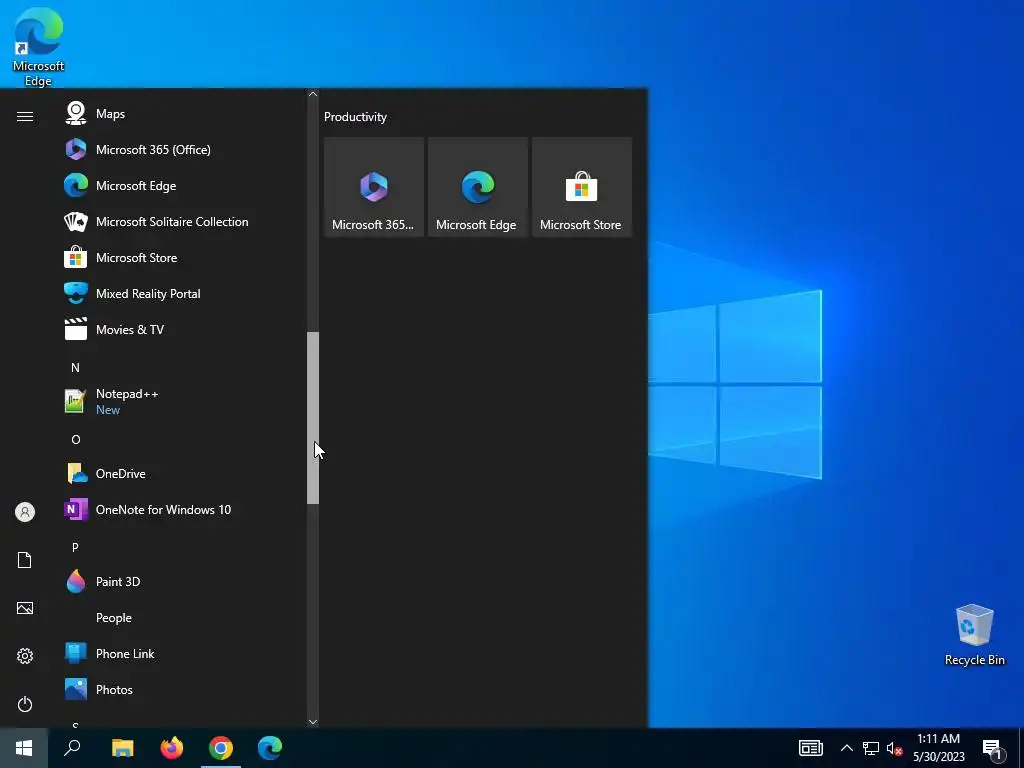This screenshot has height=768, width=1024.
Task: Open Documents from Start sidebar
Action: pyautogui.click(x=25, y=560)
